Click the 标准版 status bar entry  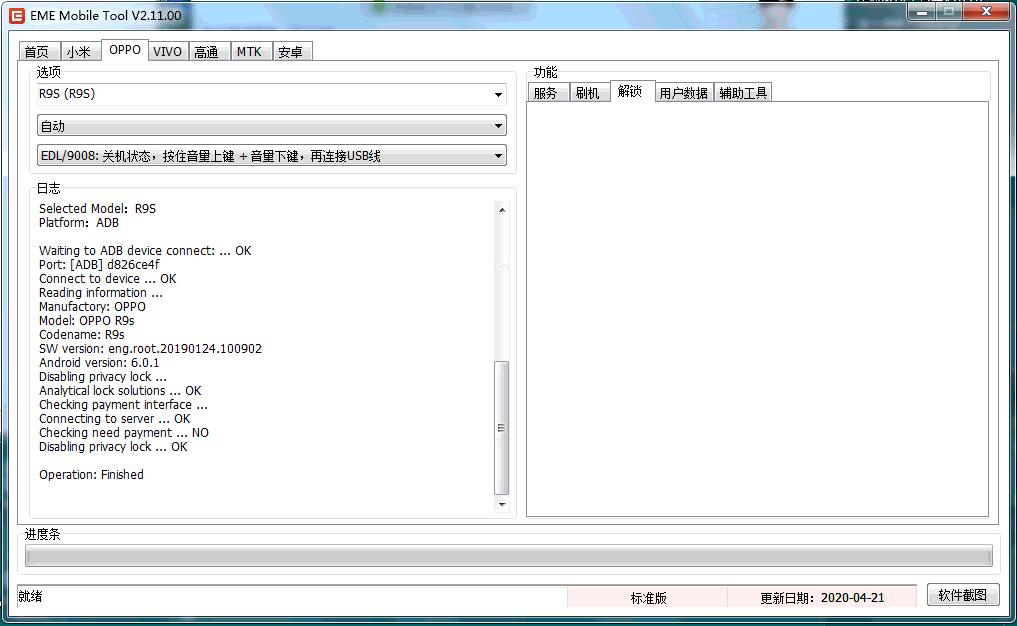(648, 597)
